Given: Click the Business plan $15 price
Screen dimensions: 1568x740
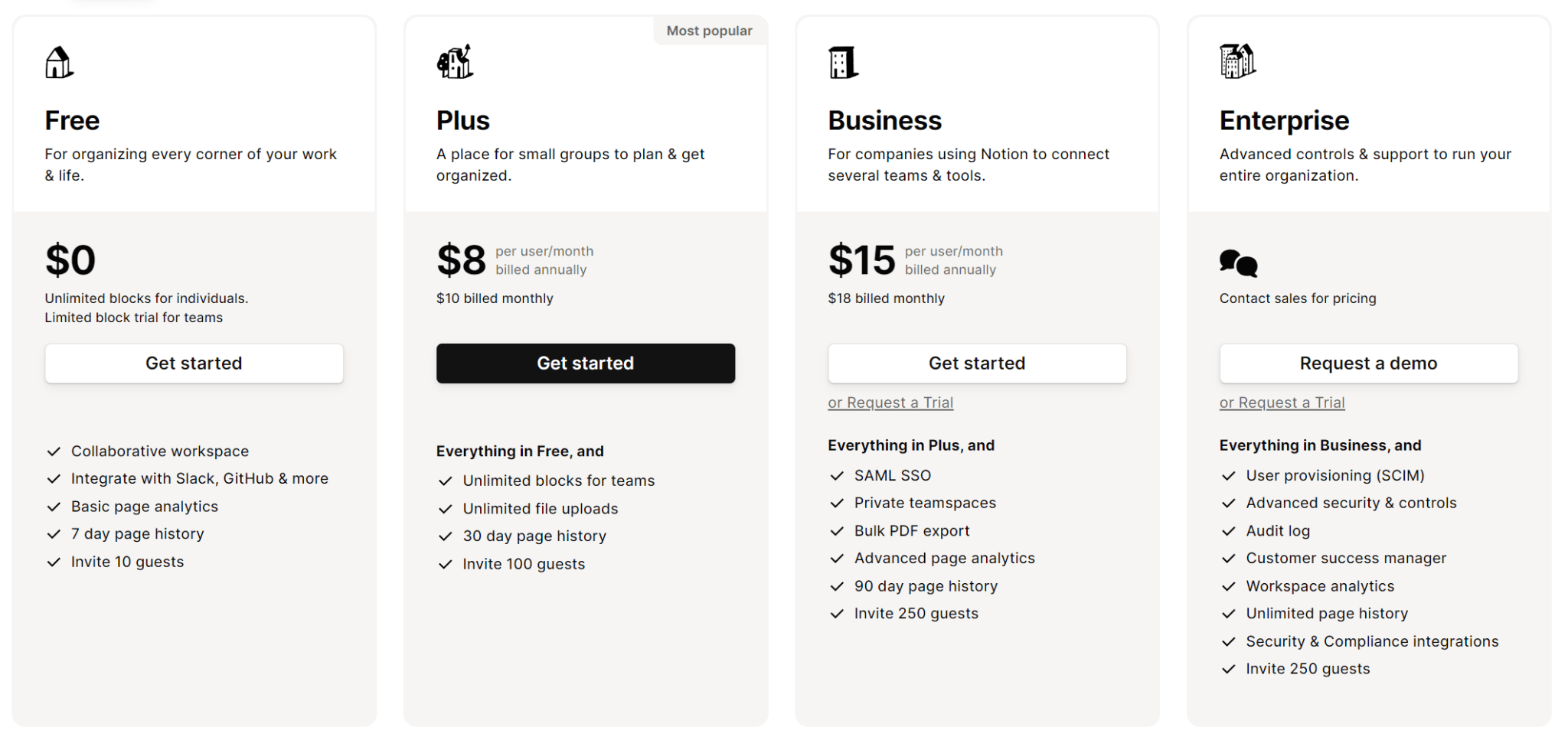Looking at the screenshot, I should 861,260.
